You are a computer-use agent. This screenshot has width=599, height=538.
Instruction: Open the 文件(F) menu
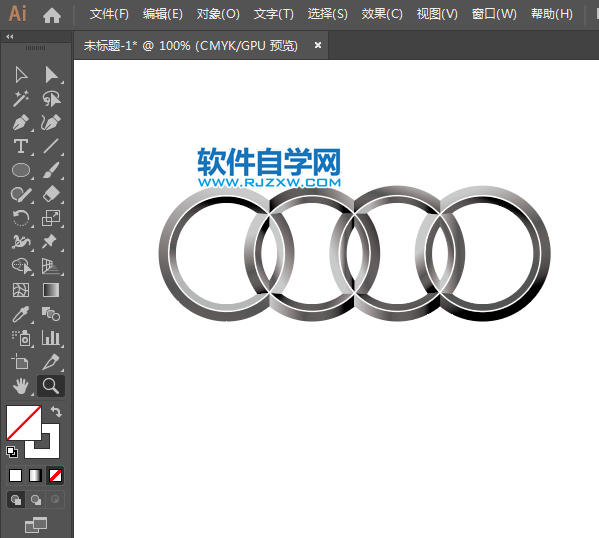pyautogui.click(x=109, y=14)
